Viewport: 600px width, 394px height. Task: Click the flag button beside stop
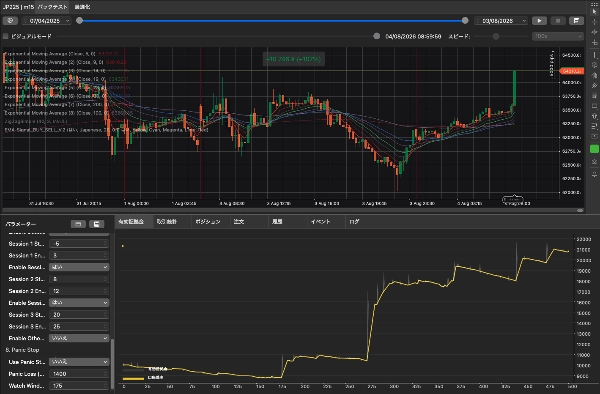coord(576,21)
